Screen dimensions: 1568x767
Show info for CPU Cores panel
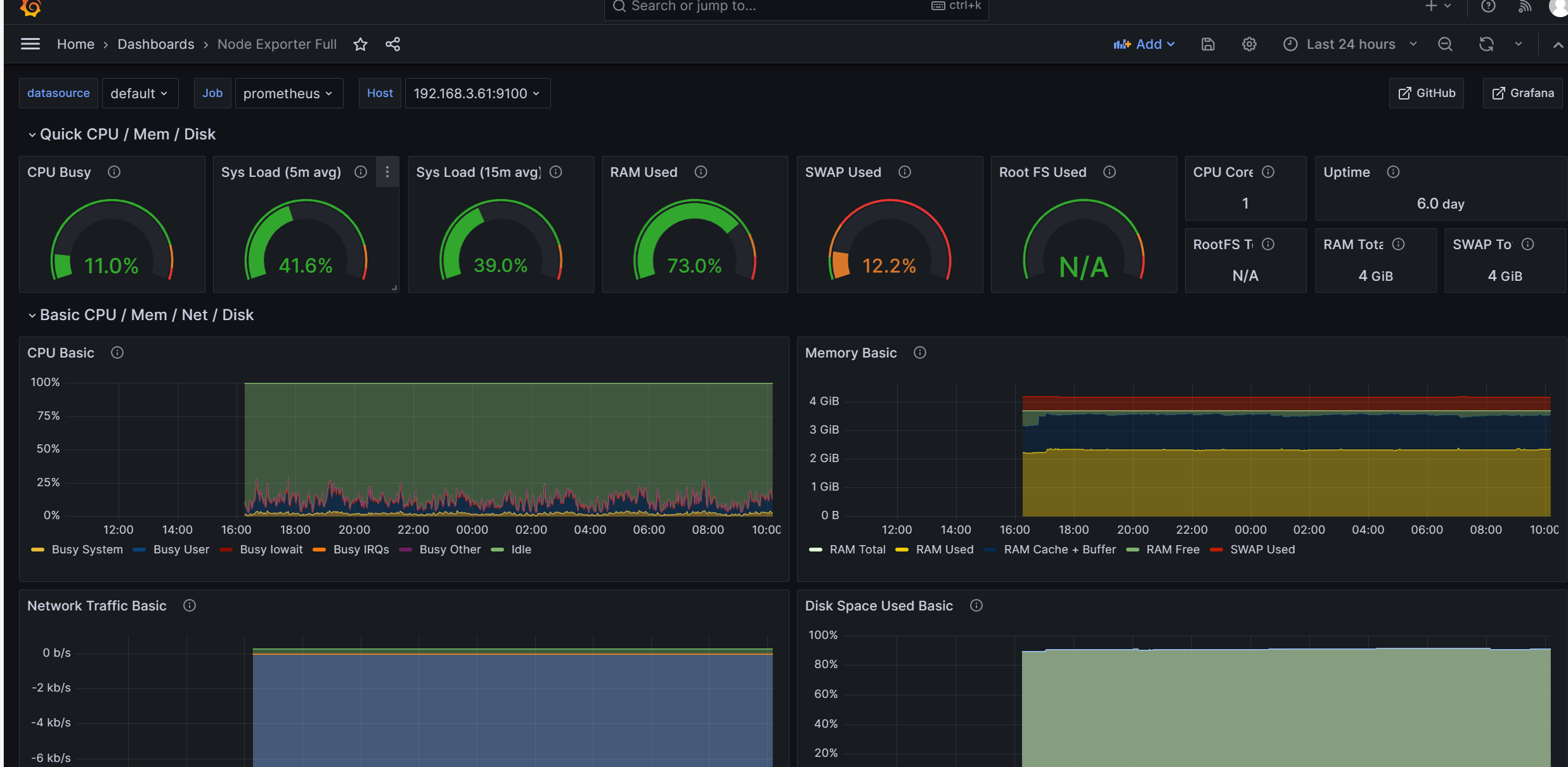(1268, 172)
